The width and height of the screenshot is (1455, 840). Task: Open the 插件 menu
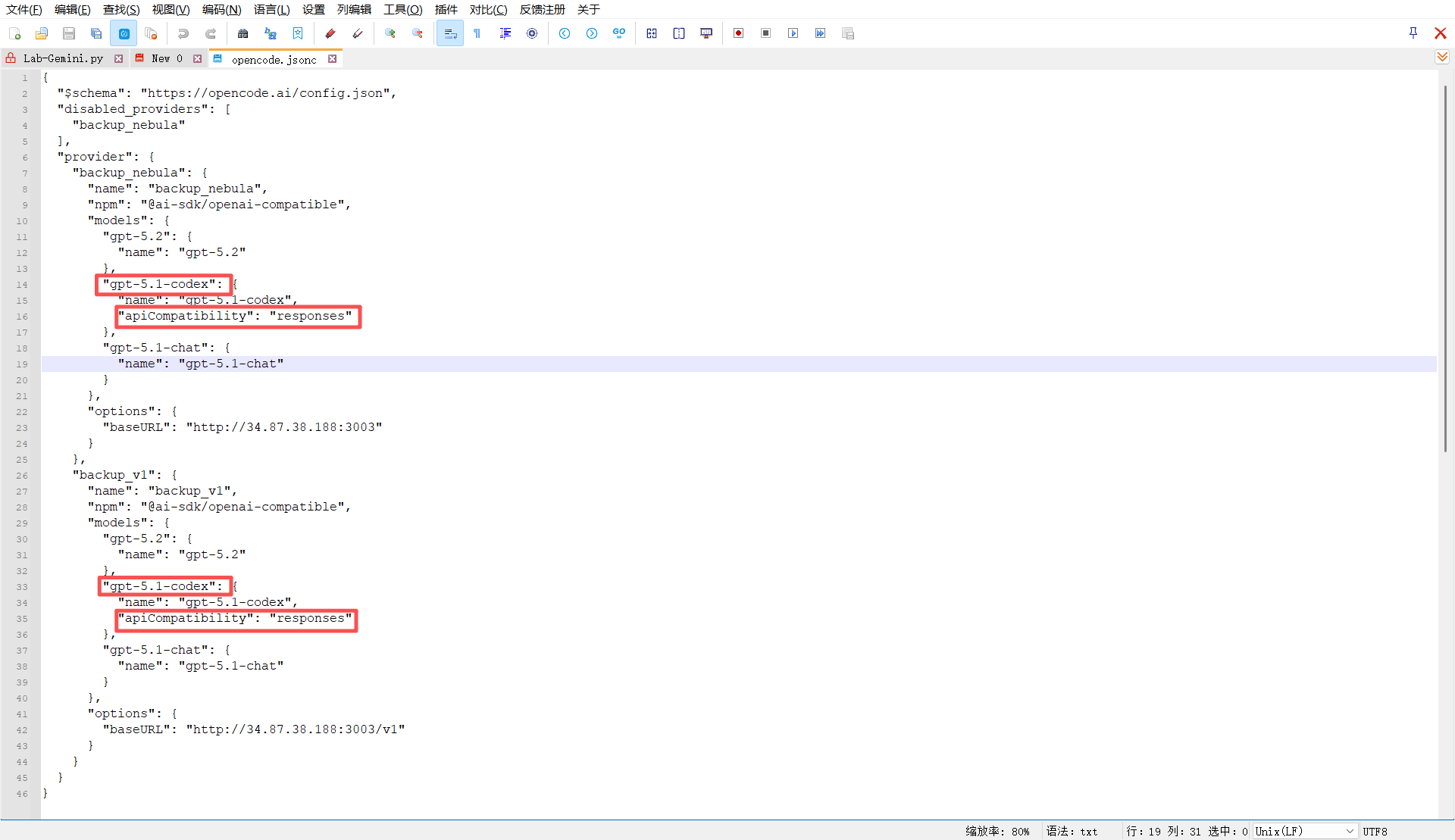(446, 10)
